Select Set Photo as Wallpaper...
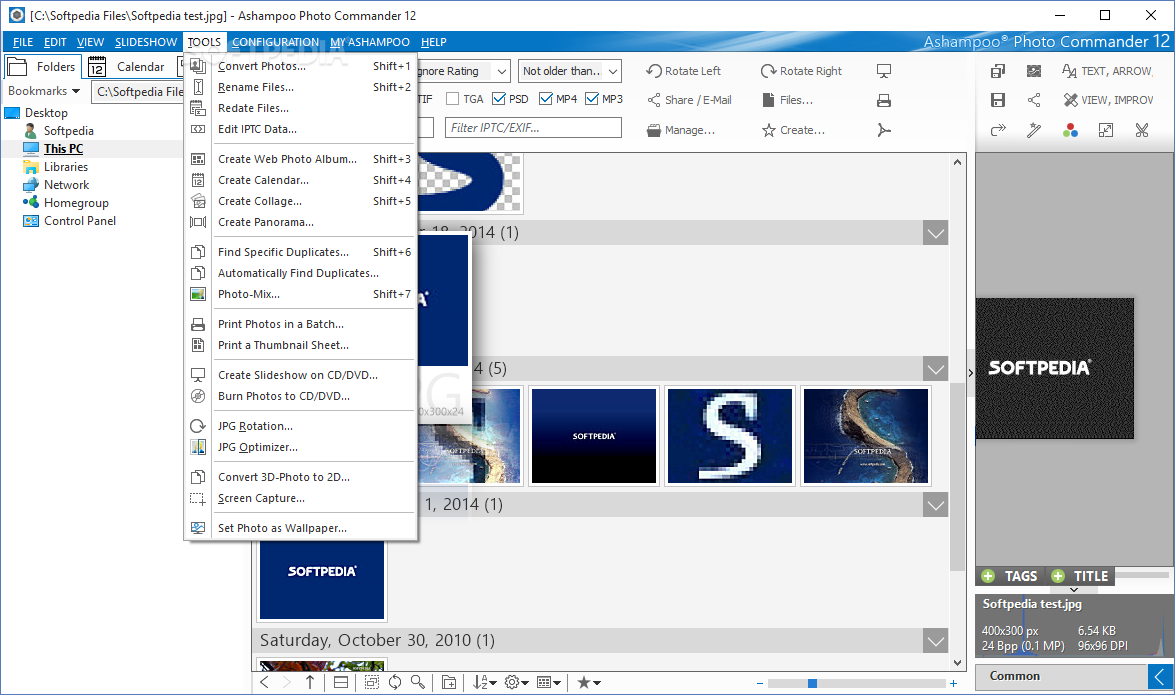 [300, 528]
